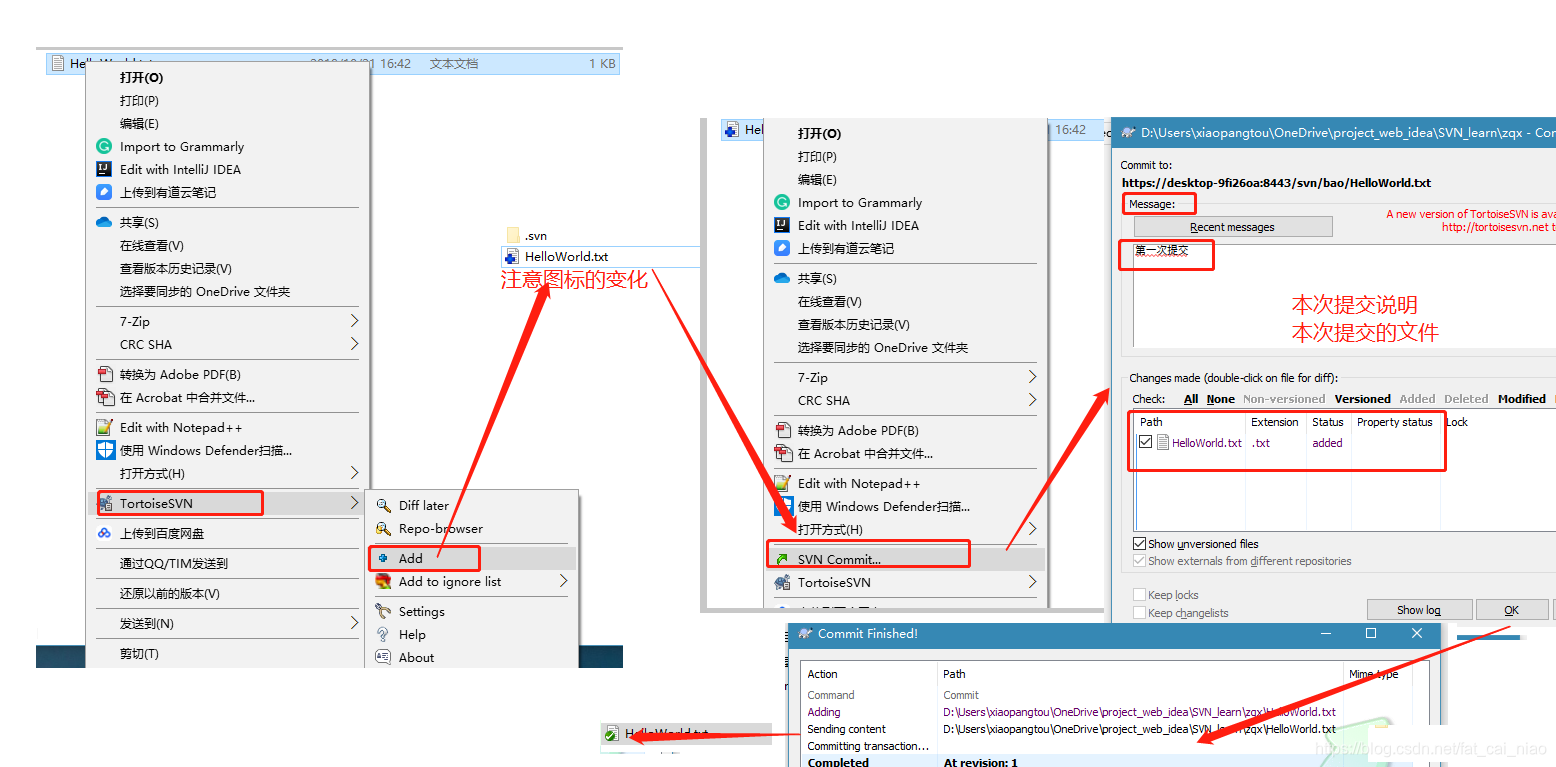Expand 发送到(N) submenu arrow

[x=354, y=623]
